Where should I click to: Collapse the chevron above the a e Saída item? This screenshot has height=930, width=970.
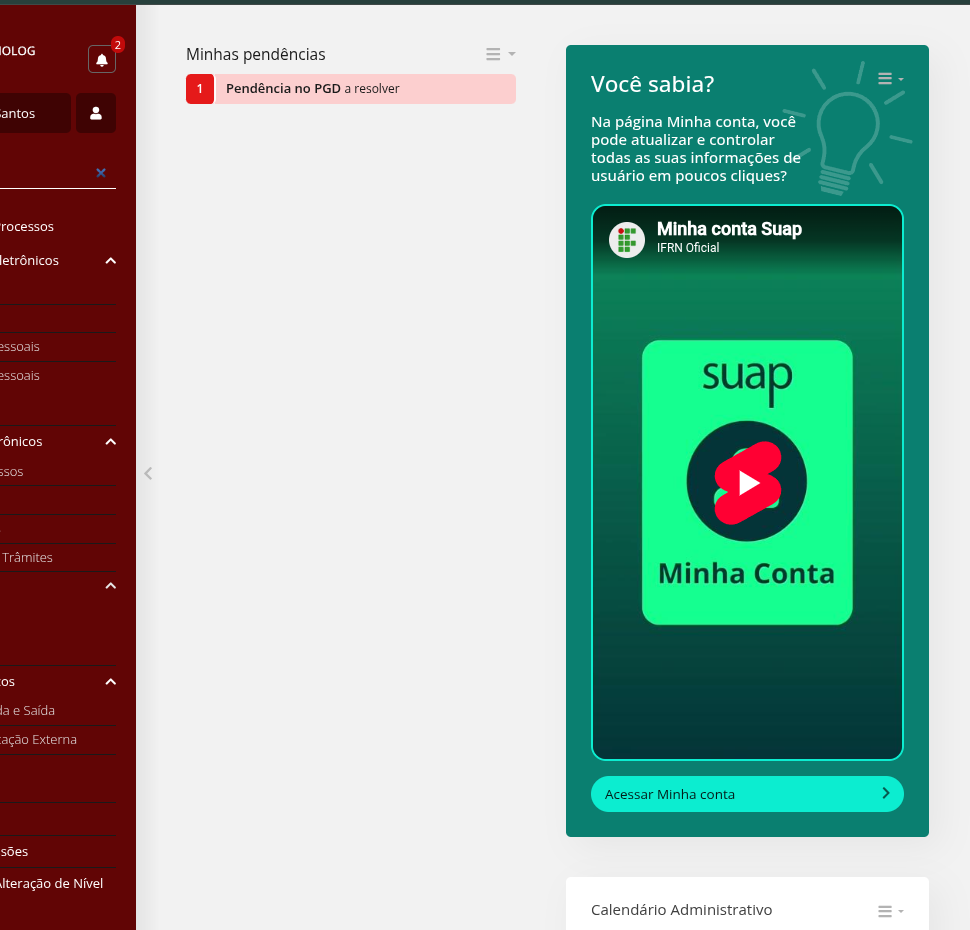111,681
